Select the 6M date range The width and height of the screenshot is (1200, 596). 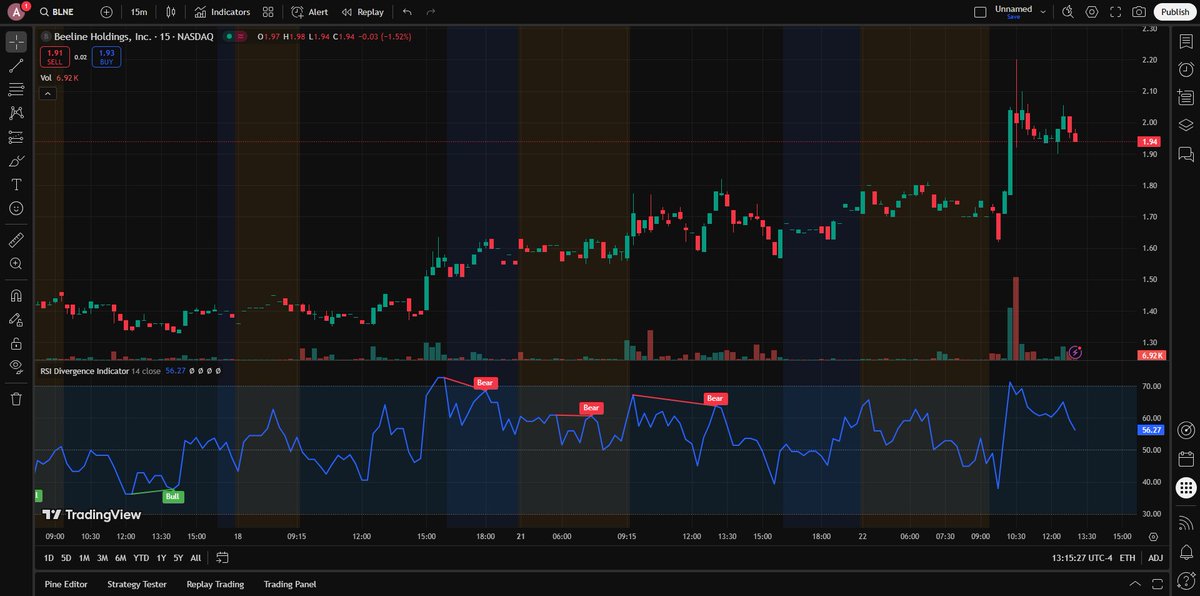tap(120, 557)
